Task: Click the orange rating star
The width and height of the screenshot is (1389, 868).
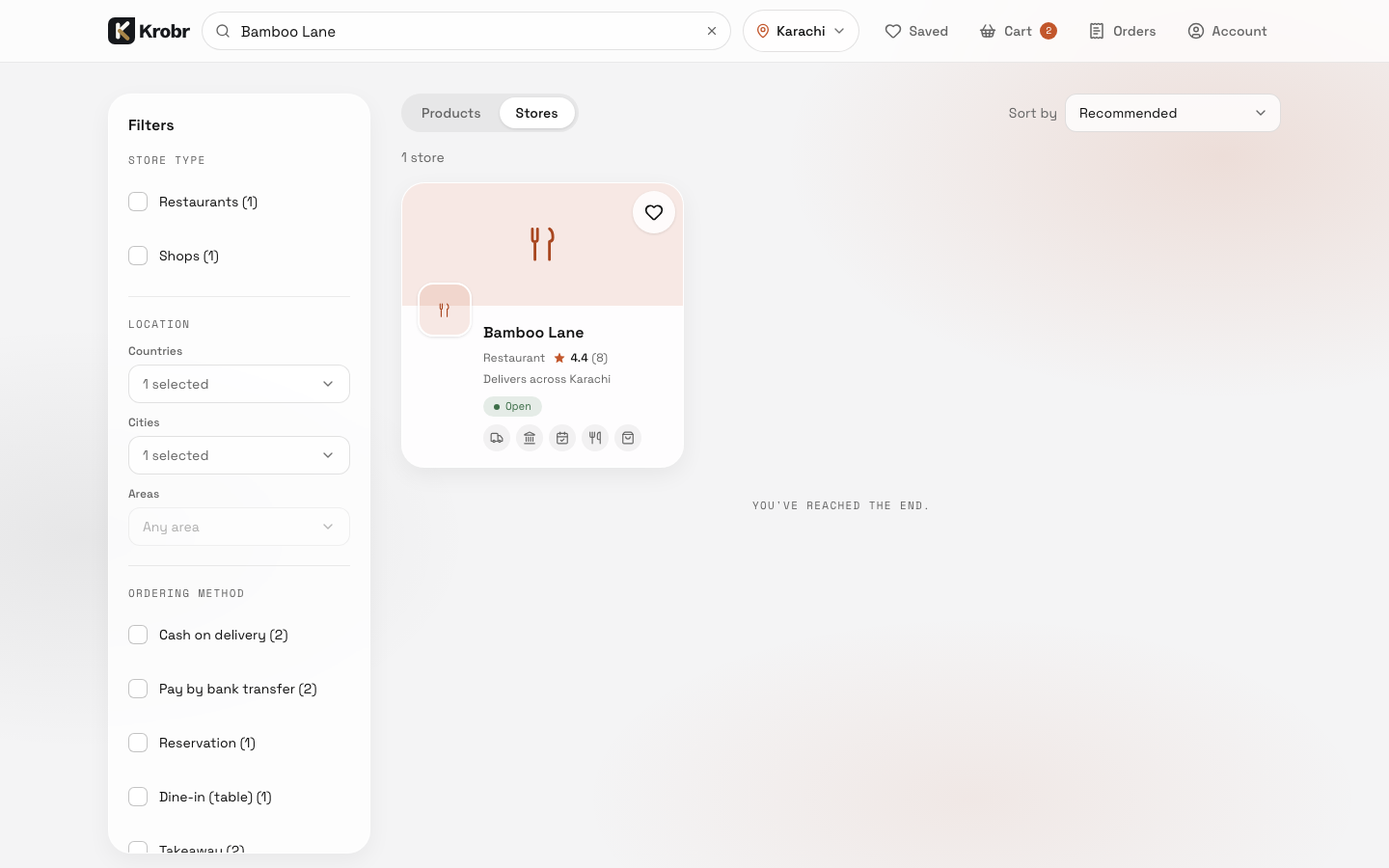Action: [x=559, y=358]
